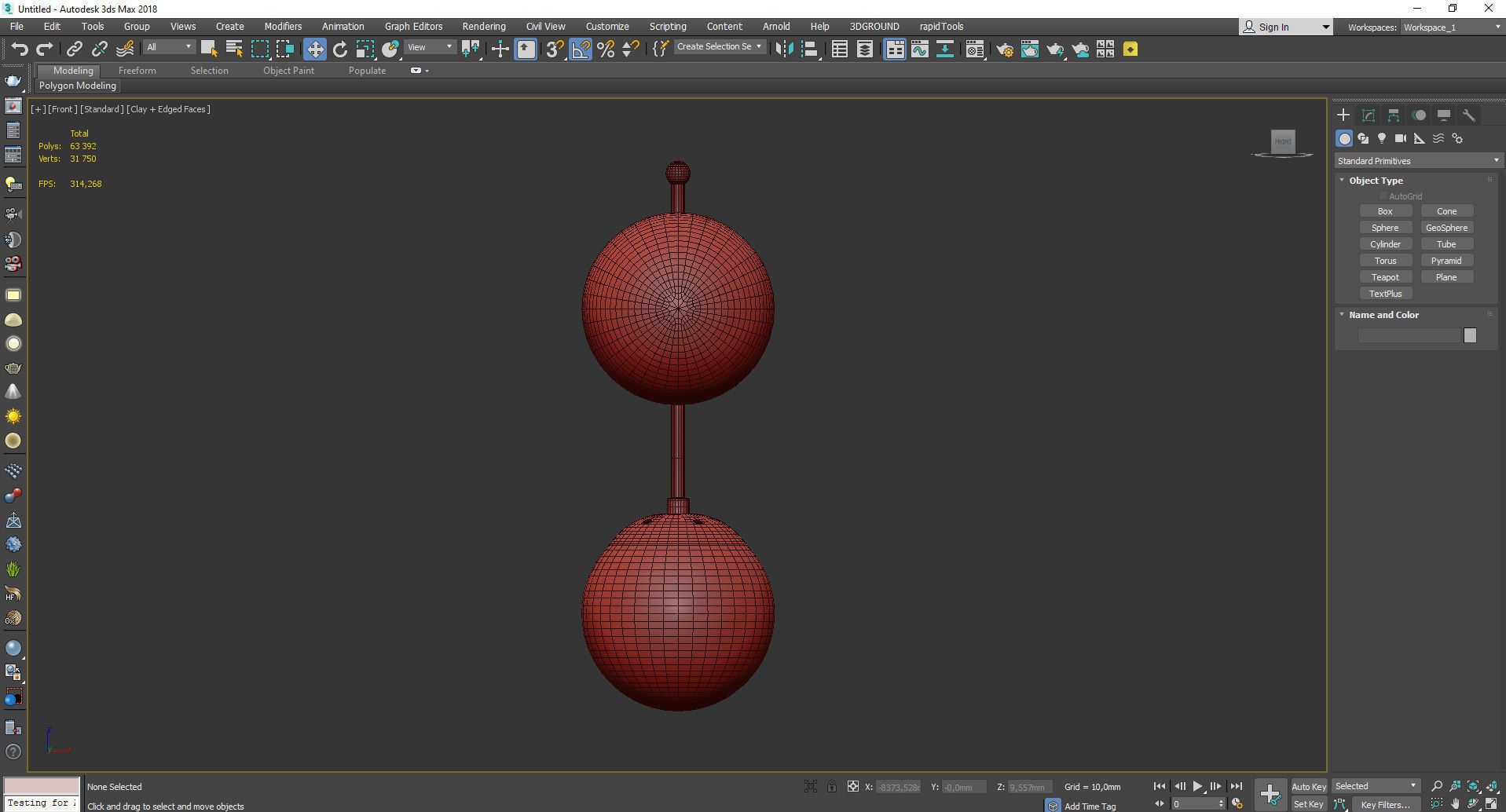Open the Graph Editors menu
Image resolution: width=1506 pixels, height=812 pixels.
click(413, 26)
